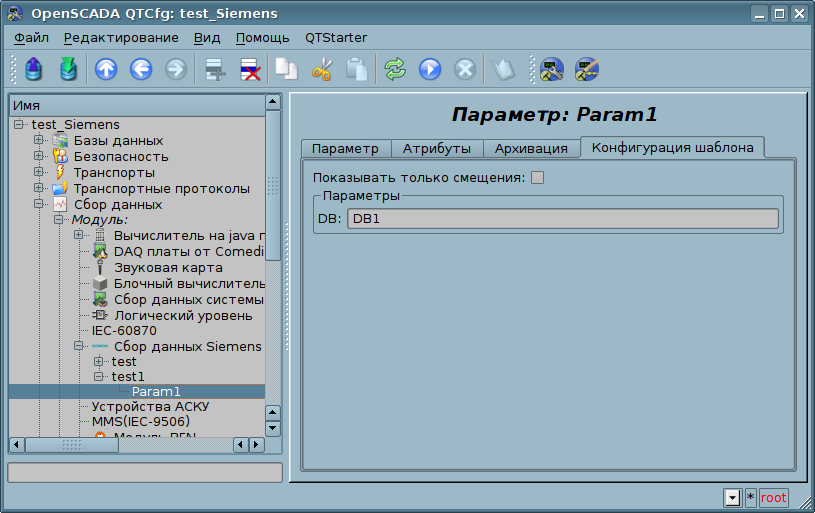Click the Save to database toolbar icon
Screen dimensions: 815x513
[x=67, y=69]
